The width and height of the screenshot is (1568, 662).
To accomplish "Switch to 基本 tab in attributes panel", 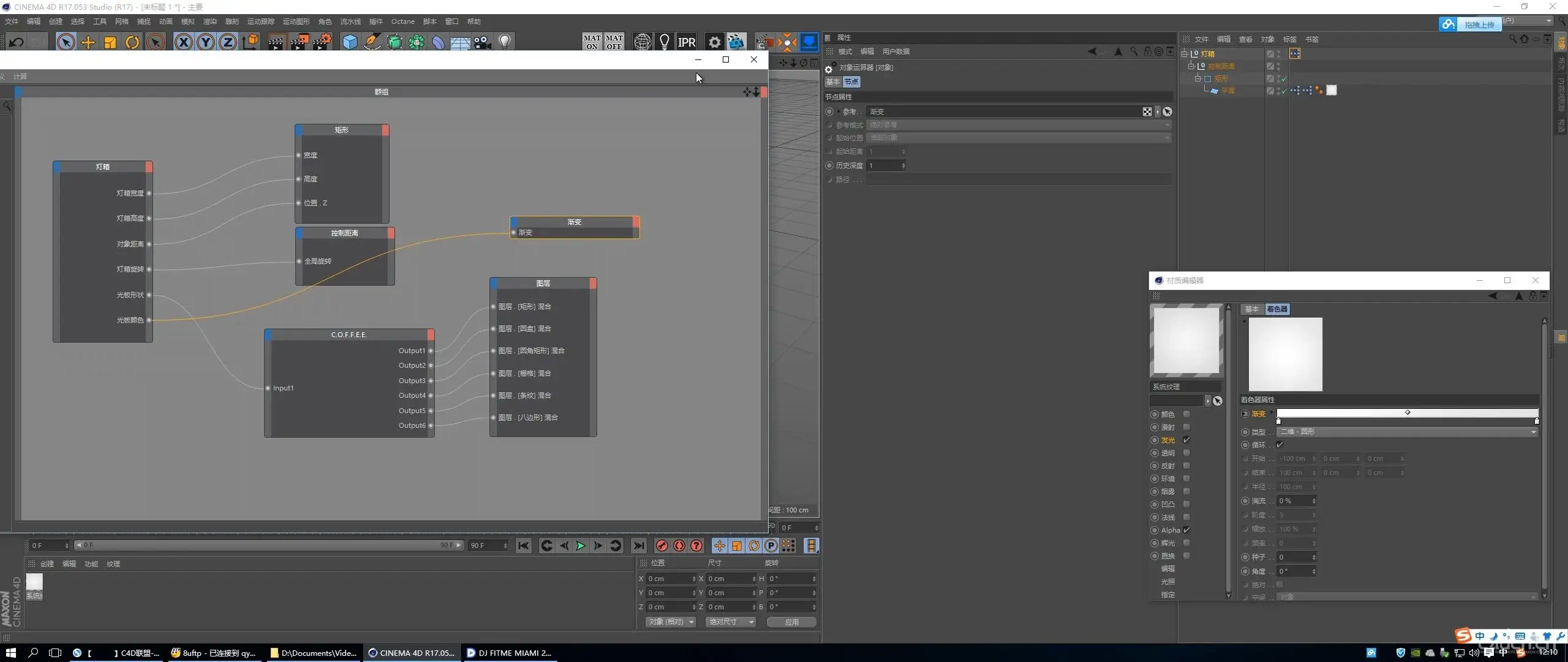I will coord(833,82).
